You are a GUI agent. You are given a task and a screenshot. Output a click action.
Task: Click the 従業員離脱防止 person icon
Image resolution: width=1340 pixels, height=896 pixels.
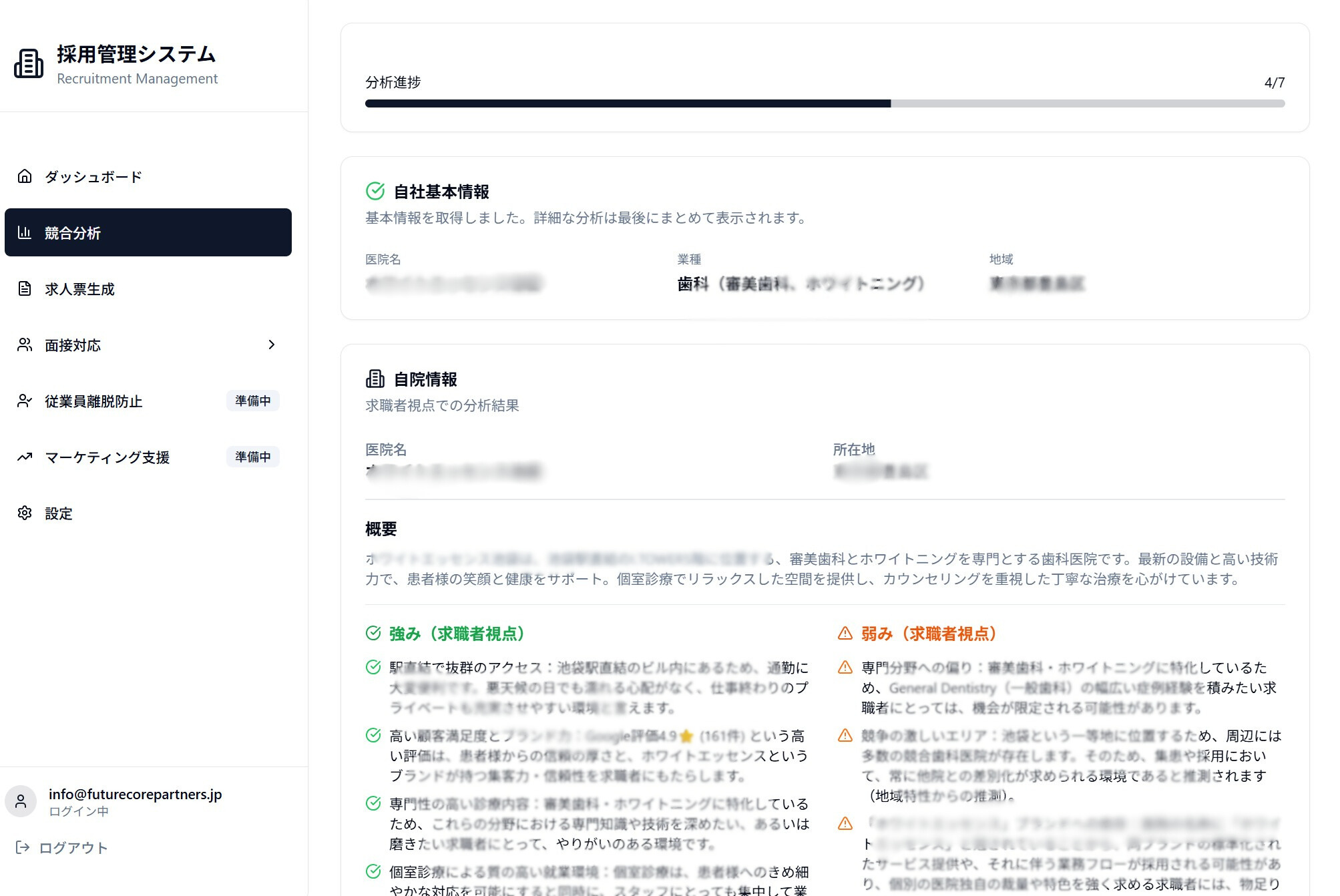click(x=24, y=401)
